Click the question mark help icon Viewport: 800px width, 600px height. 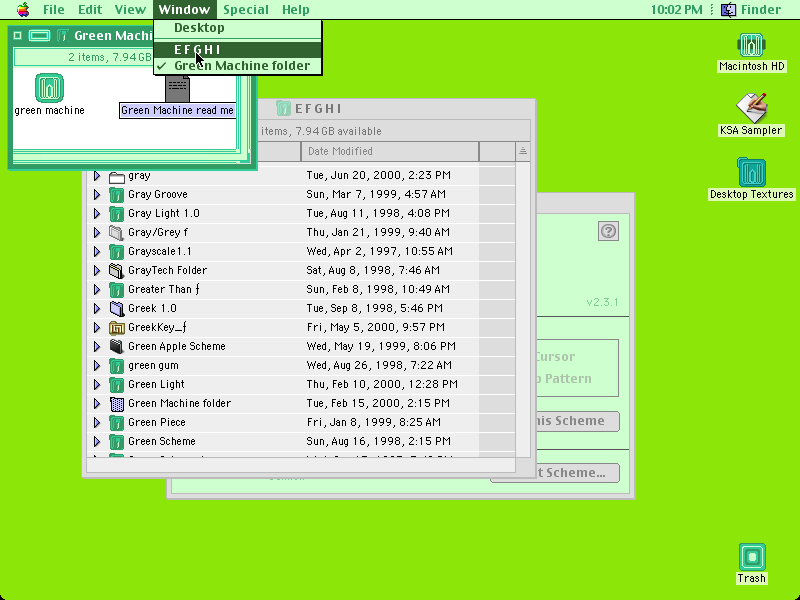(x=608, y=231)
